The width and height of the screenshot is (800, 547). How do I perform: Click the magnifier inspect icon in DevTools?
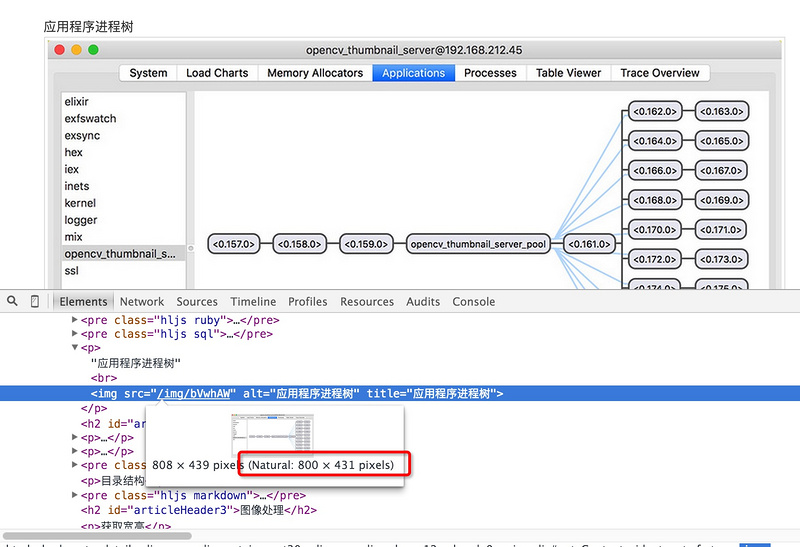[x=12, y=301]
